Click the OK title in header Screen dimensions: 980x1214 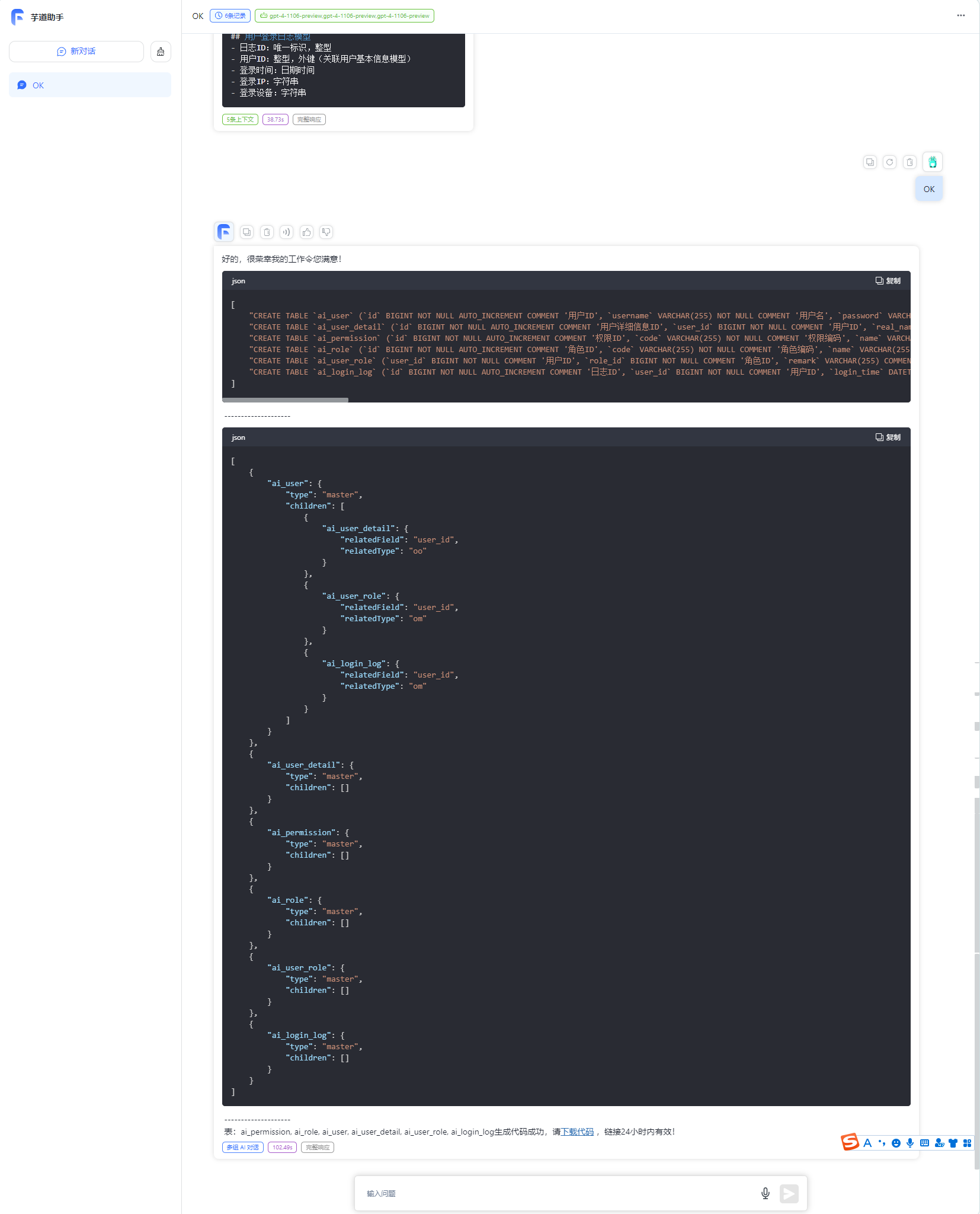click(x=198, y=16)
